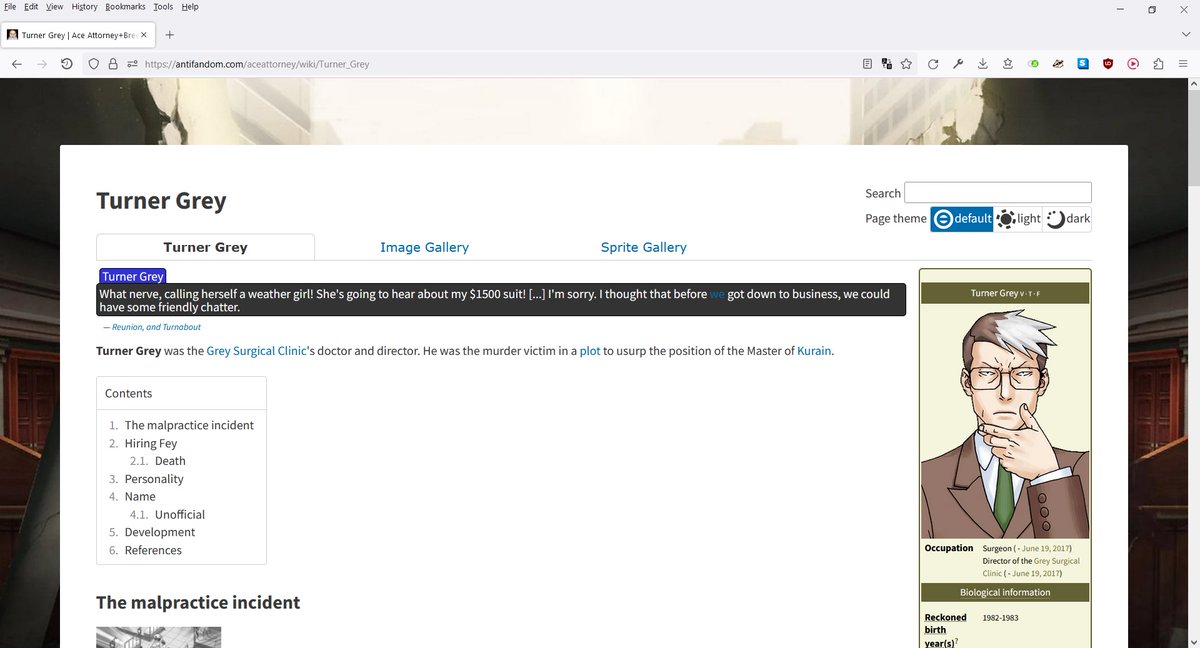Click the bookmarks tray star icon
1200x648 pixels.
[1007, 63]
